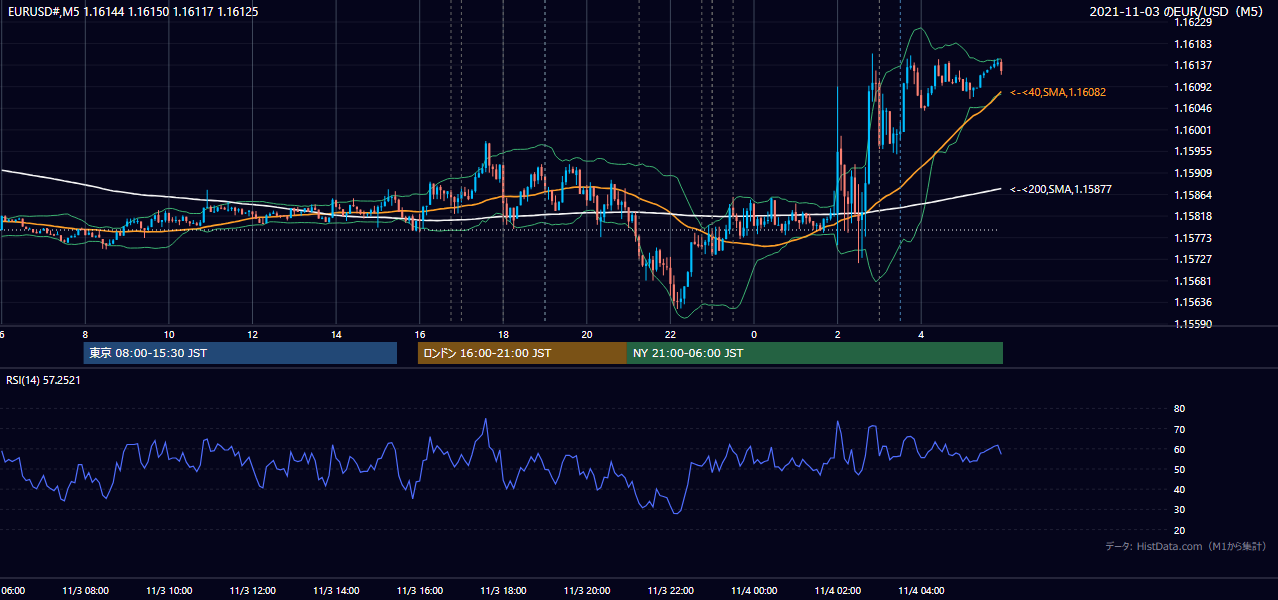Select the ロンドン 16:00-21:00 JST session bar

522,353
